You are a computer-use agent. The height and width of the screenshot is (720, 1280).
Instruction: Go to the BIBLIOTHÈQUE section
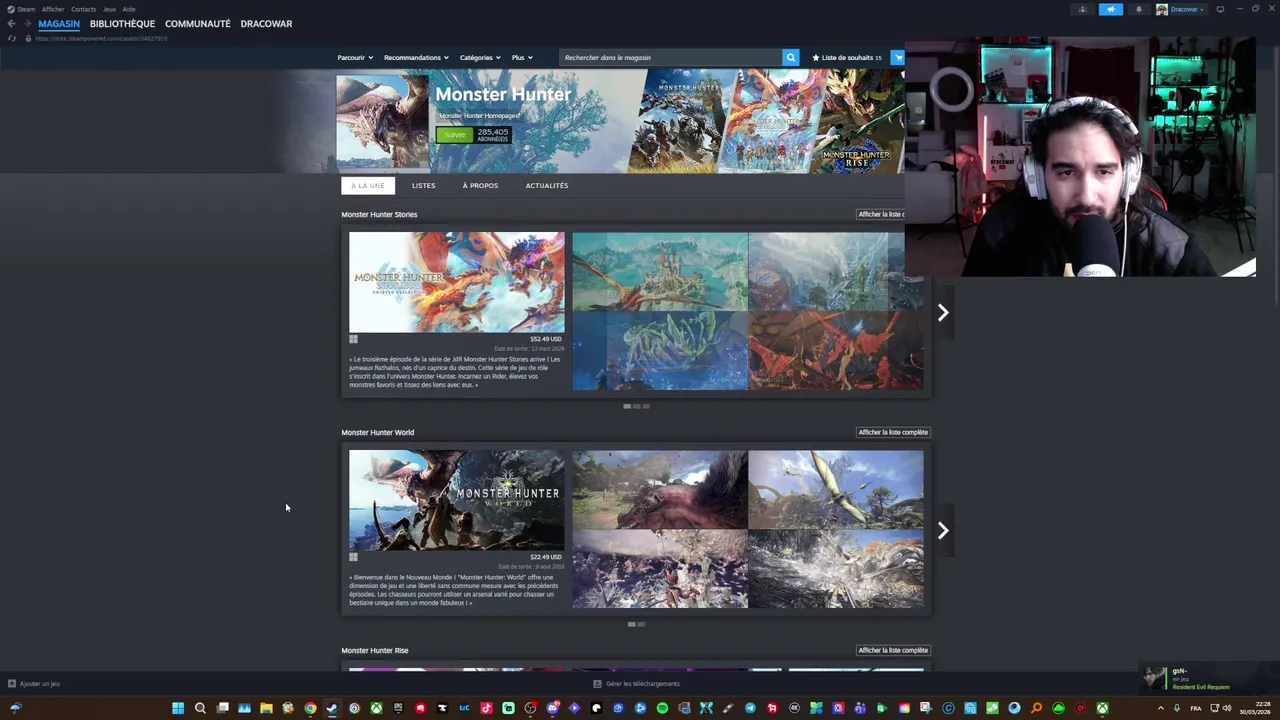click(x=122, y=24)
